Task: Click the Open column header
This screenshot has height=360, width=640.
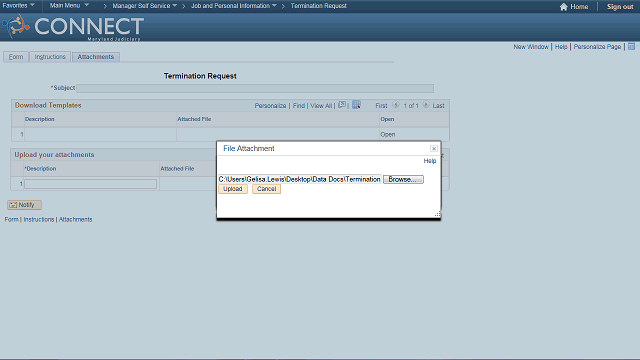Action: [387, 119]
